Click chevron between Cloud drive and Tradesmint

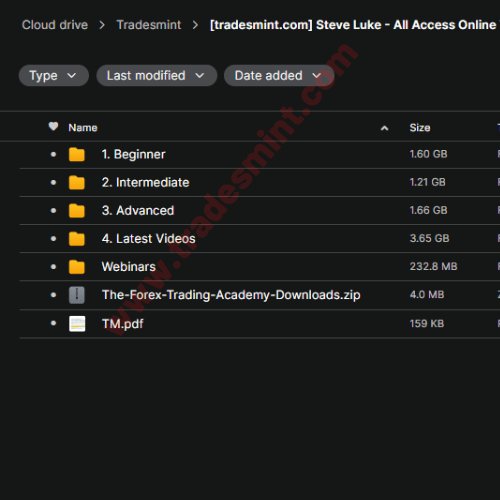102,25
